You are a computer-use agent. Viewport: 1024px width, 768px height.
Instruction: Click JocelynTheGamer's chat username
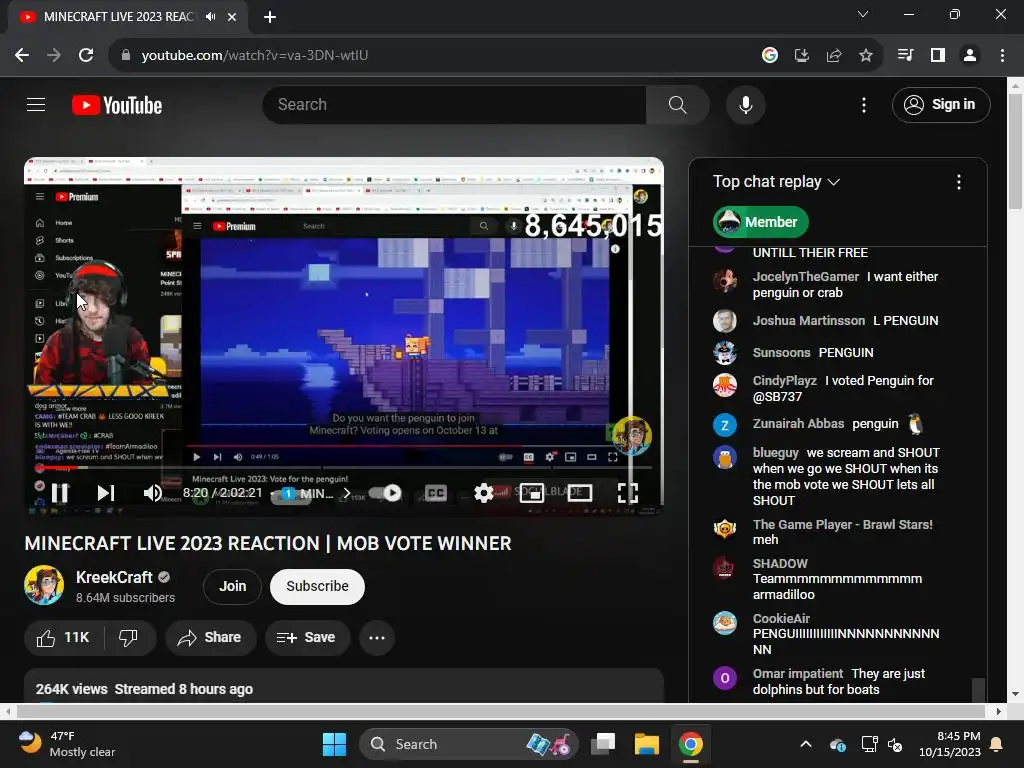[805, 277]
